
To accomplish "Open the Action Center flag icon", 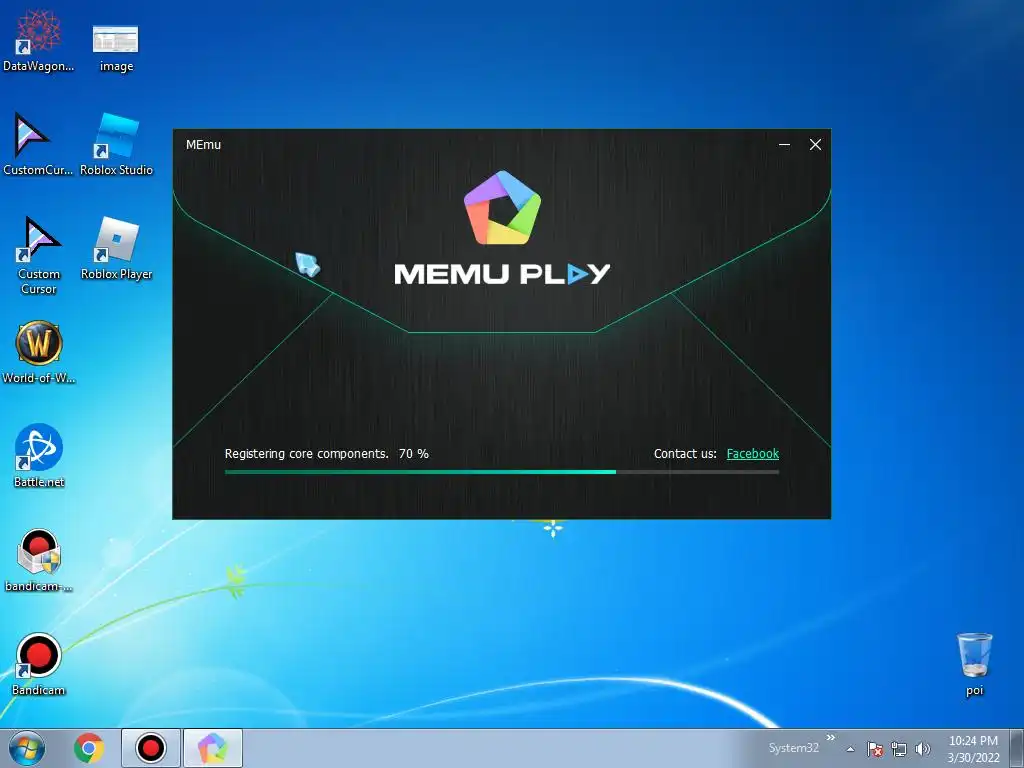I will tap(875, 749).
